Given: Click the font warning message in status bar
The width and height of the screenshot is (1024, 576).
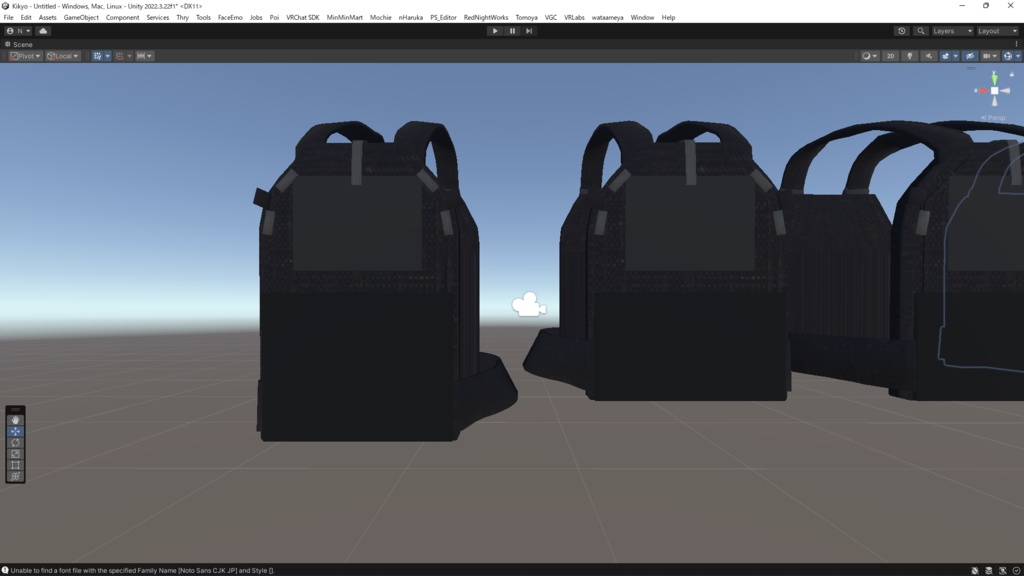Looking at the screenshot, I should pos(142,570).
